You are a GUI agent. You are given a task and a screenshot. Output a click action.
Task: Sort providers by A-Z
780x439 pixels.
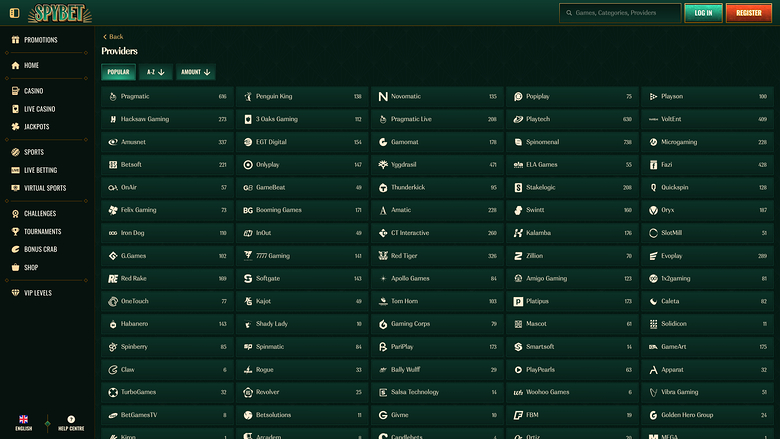pos(156,72)
